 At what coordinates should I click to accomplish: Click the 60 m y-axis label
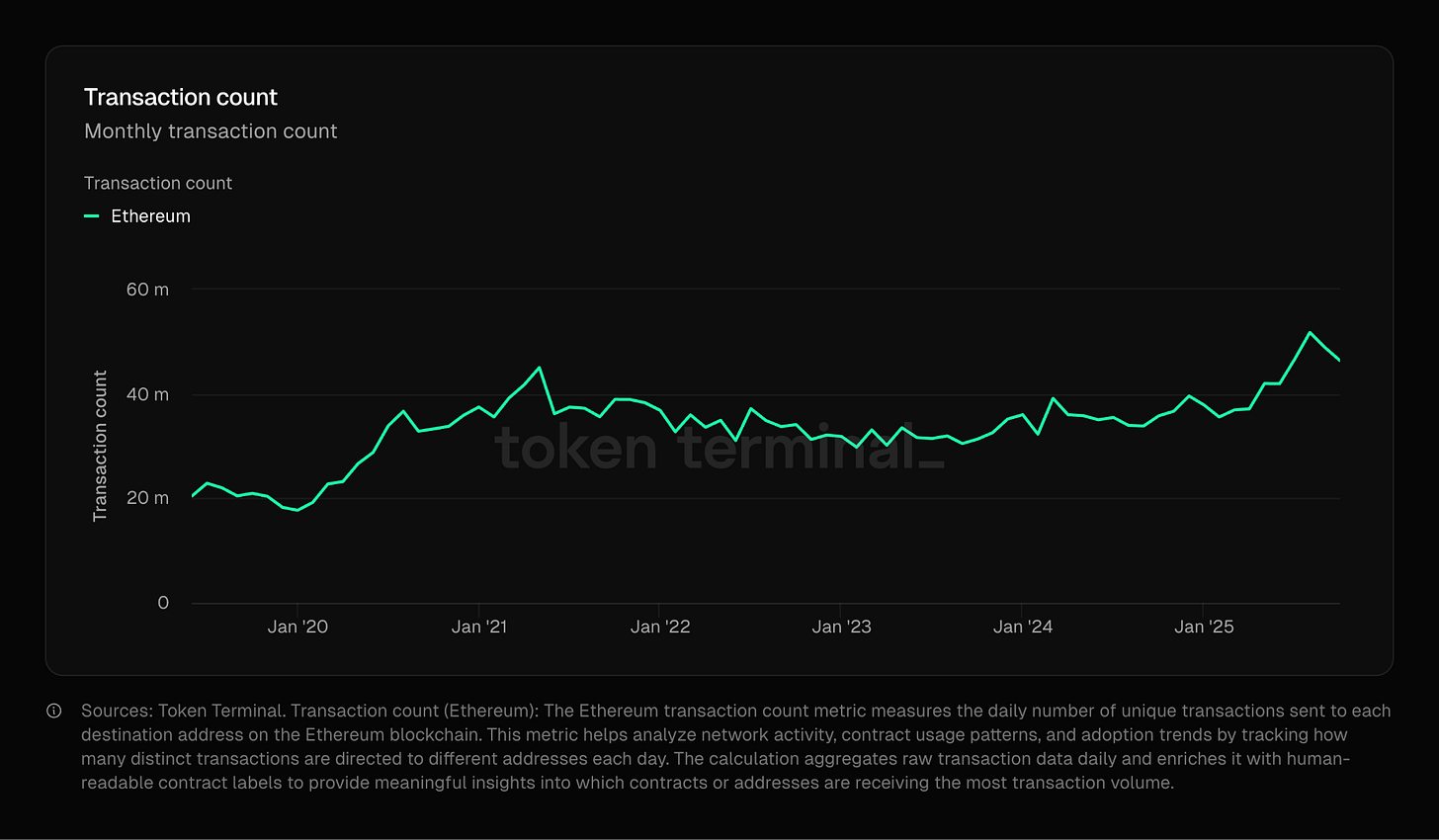coord(147,290)
